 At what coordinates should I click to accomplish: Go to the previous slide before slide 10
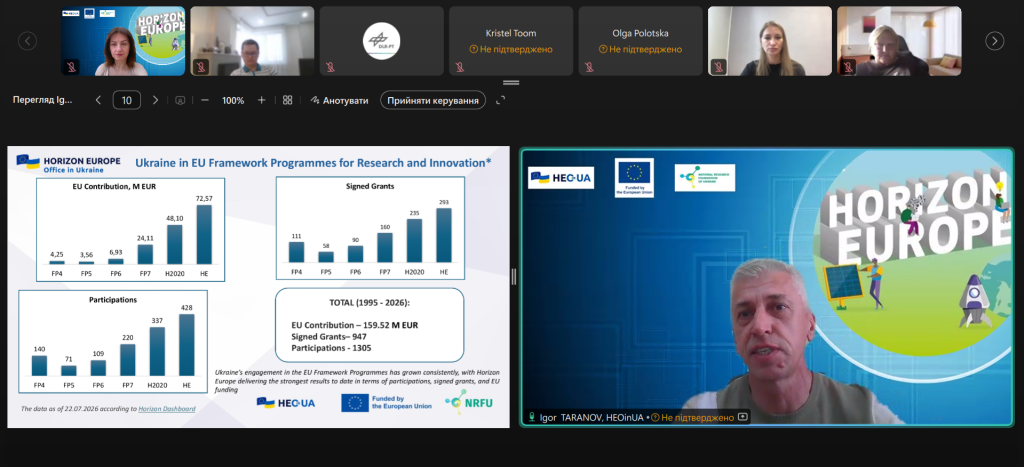99,100
